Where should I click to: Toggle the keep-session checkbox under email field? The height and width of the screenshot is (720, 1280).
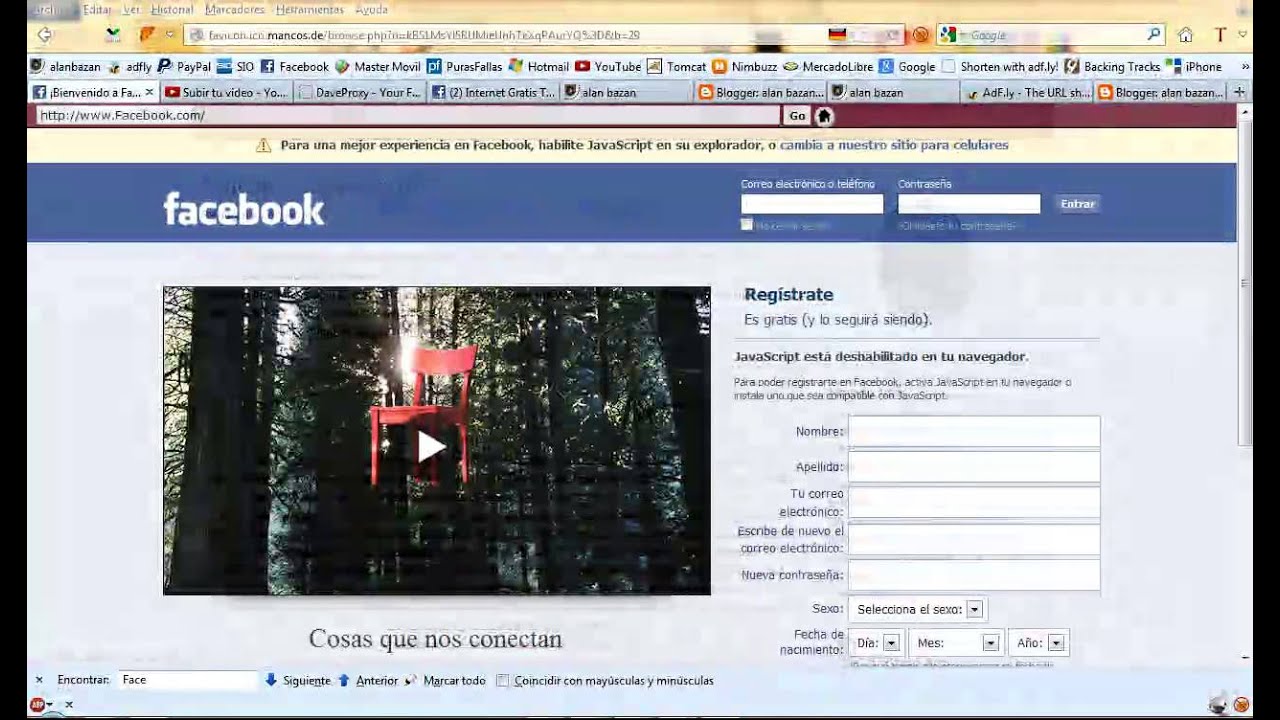pos(746,225)
